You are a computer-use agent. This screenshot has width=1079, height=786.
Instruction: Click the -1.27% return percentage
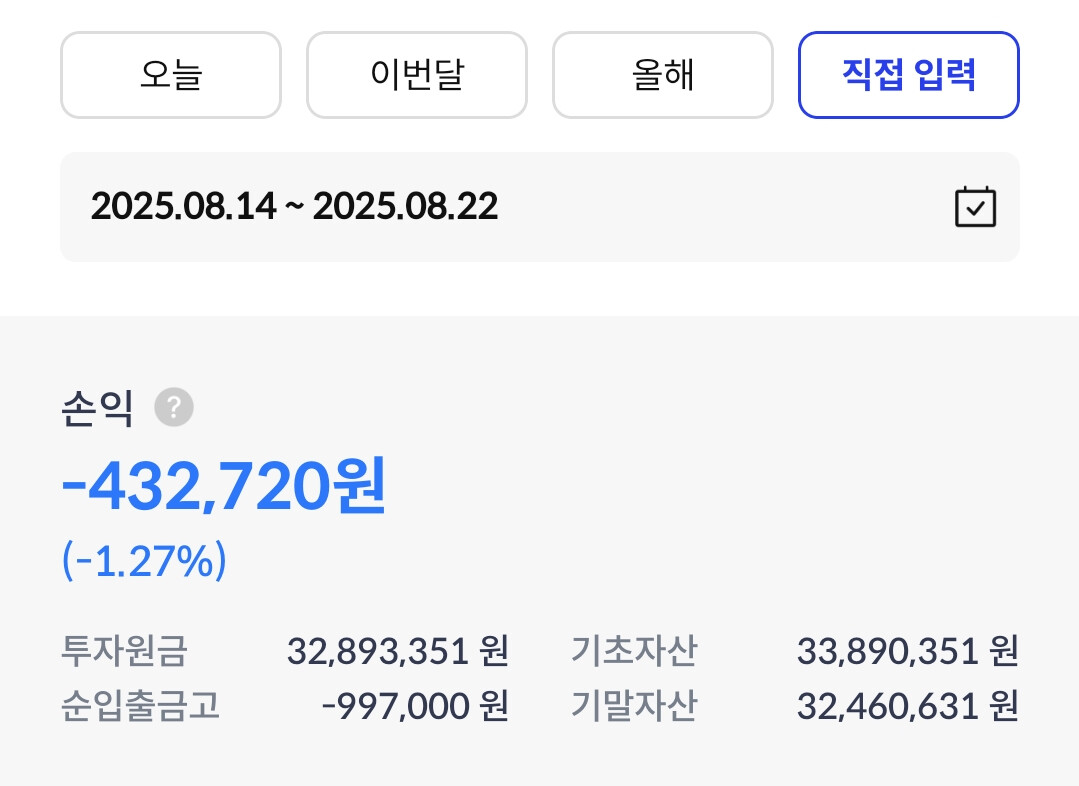coord(144,562)
